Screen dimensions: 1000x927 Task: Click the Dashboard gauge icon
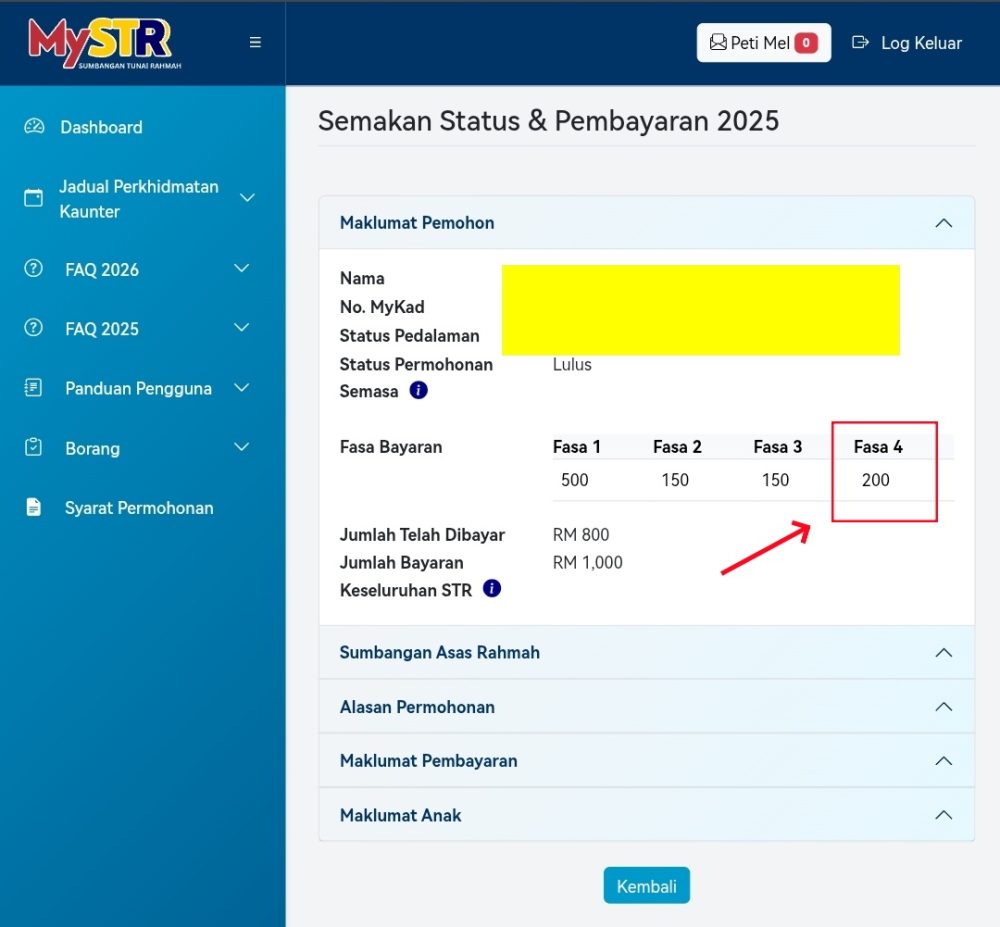click(x=34, y=127)
